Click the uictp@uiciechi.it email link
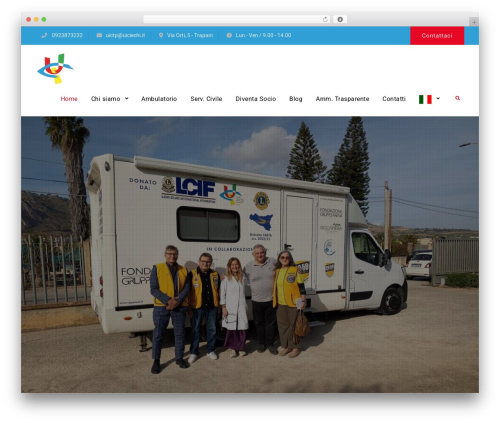Screen dimensions: 500x423 pos(125,35)
